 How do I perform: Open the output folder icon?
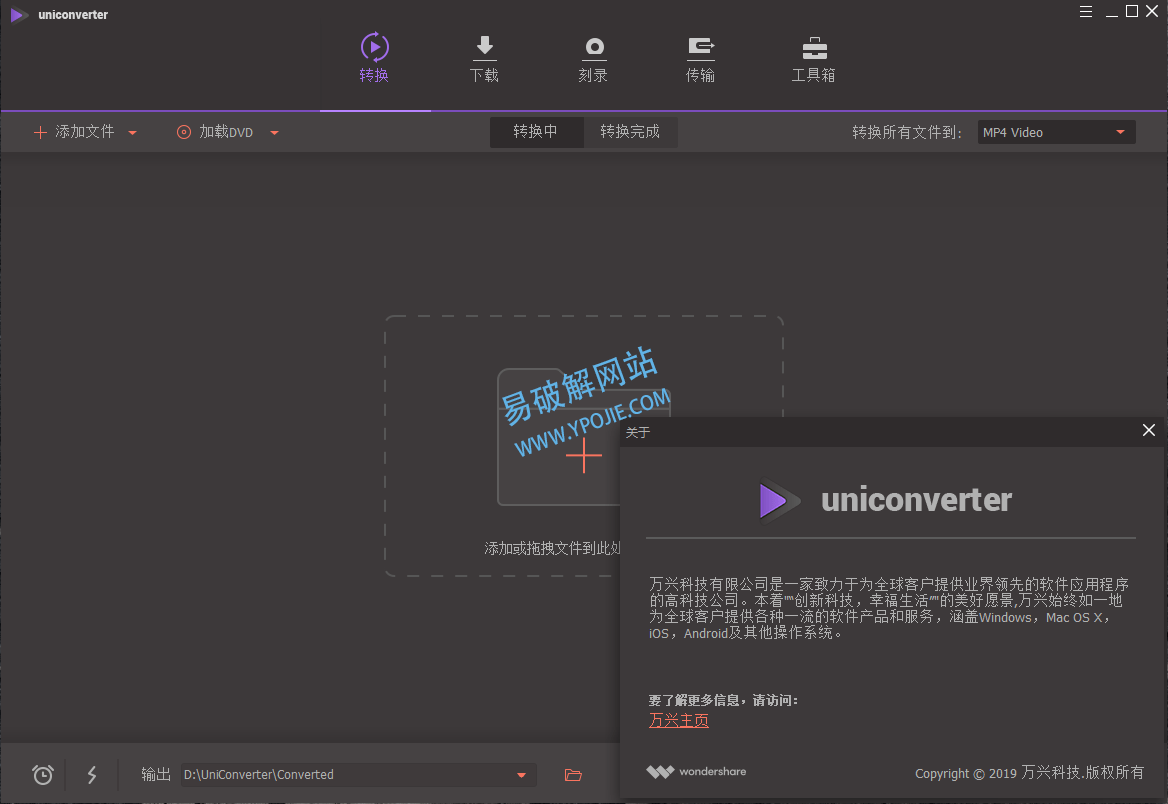pyautogui.click(x=573, y=775)
